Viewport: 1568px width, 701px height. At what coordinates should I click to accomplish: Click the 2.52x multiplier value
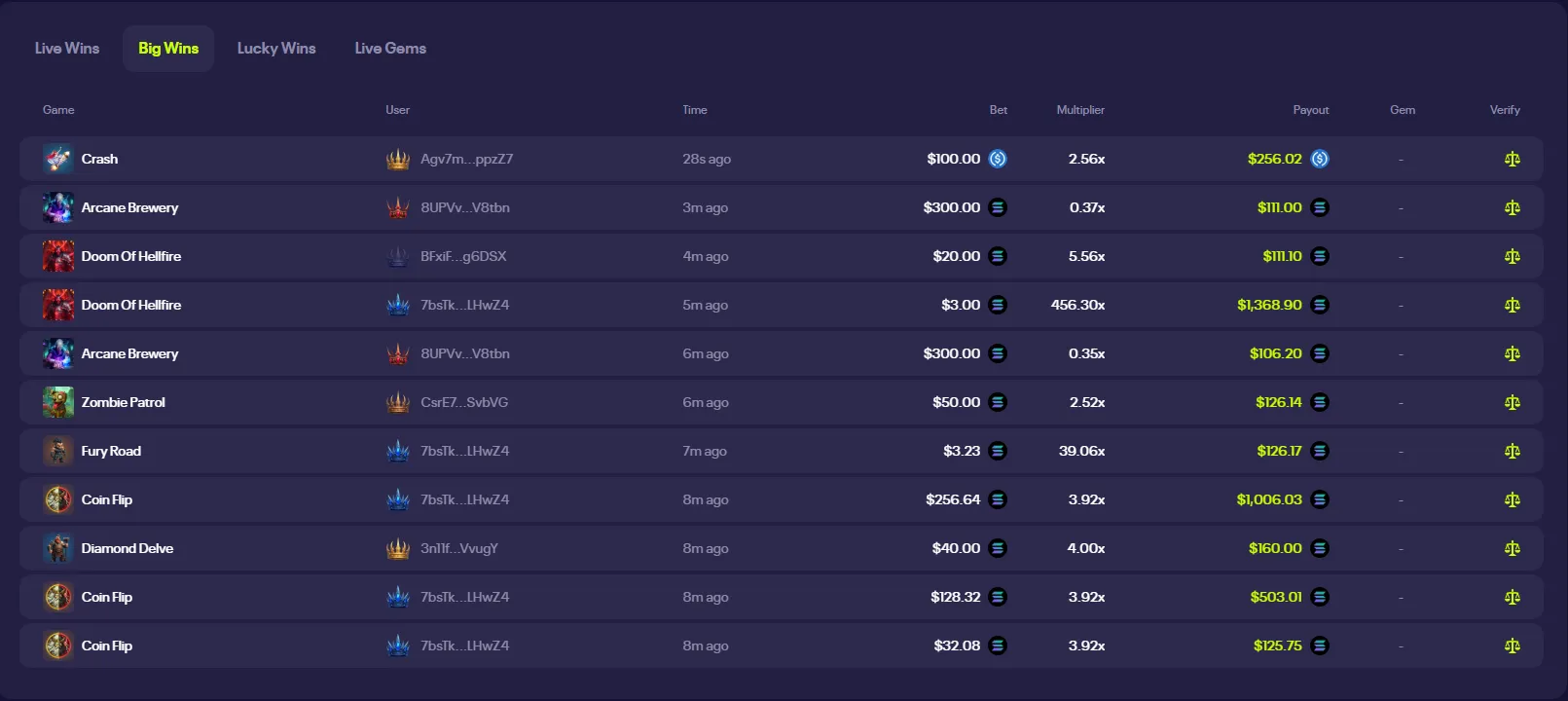pos(1087,402)
